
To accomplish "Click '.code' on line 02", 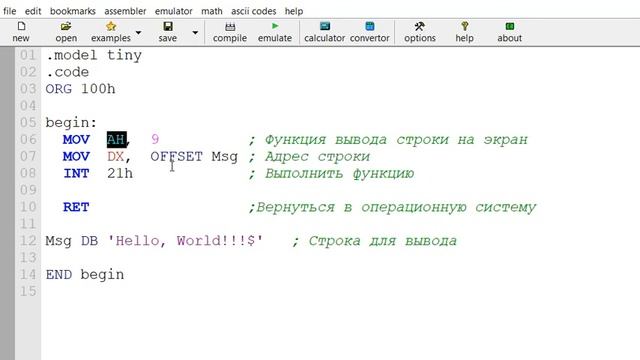I will coord(67,72).
